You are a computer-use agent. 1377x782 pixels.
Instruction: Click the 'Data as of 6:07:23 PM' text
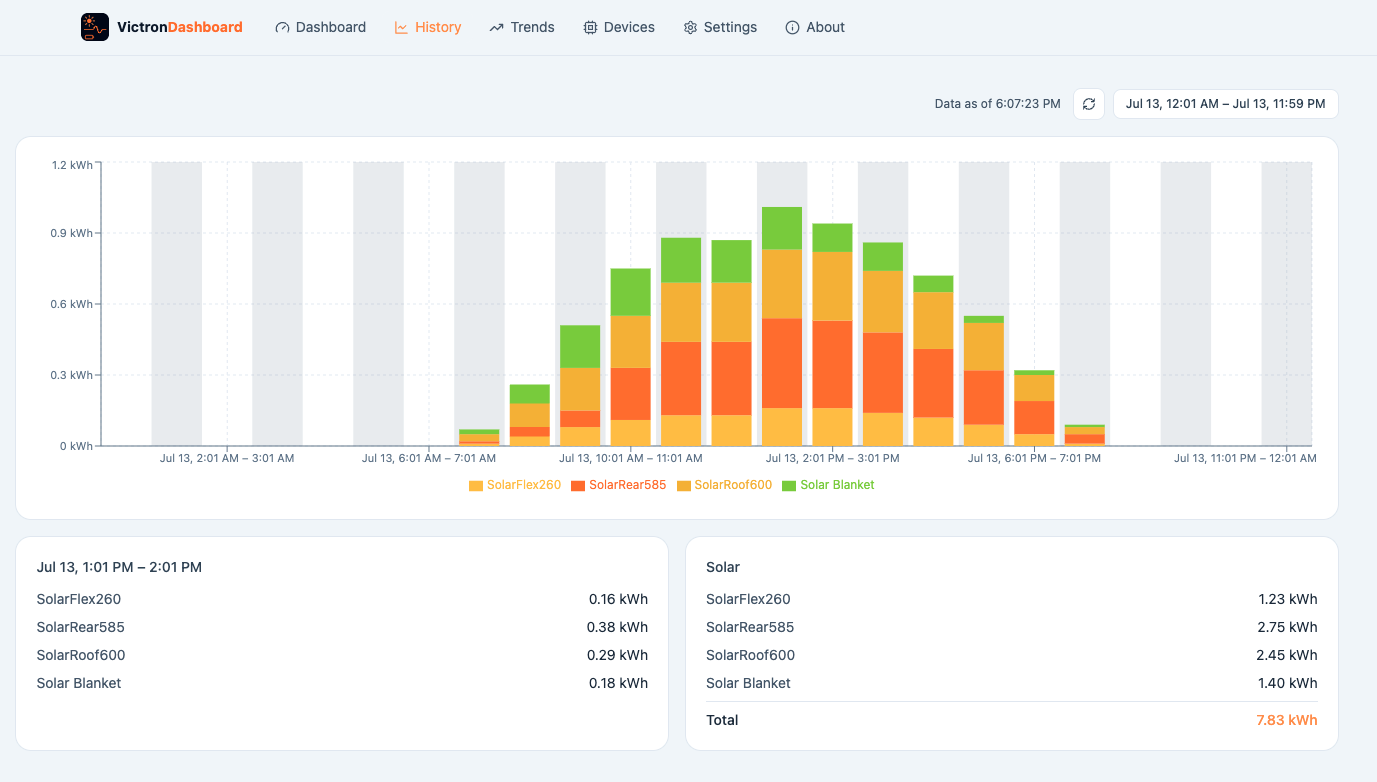point(997,104)
